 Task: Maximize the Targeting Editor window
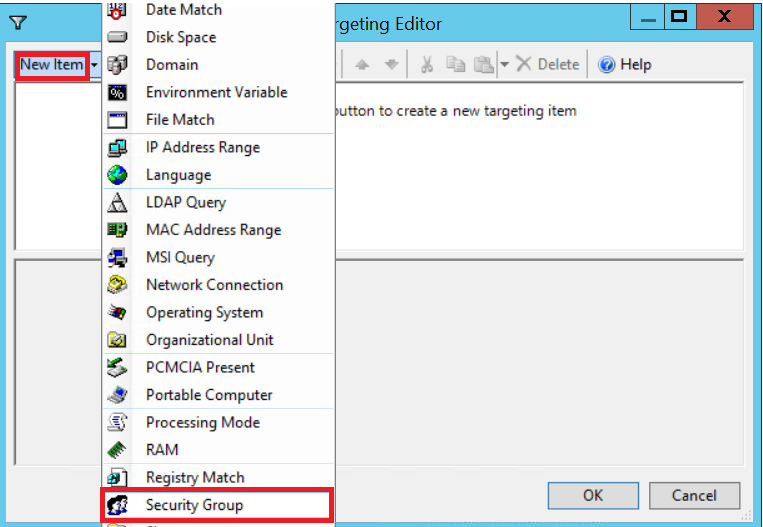tap(680, 17)
